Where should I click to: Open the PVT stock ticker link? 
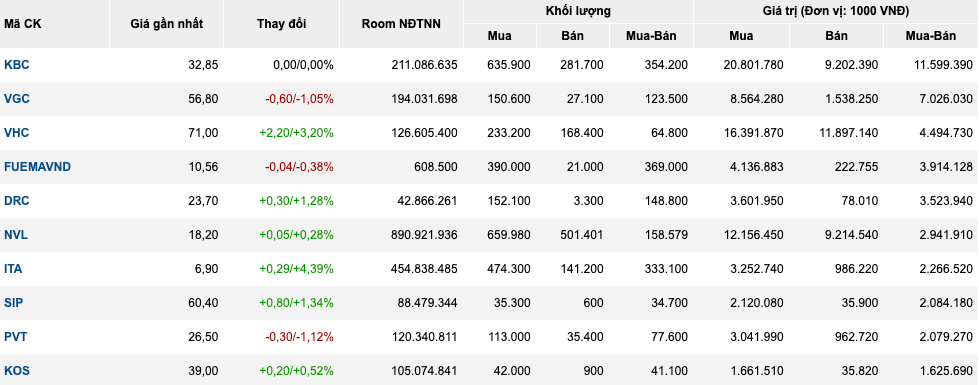coord(16,337)
